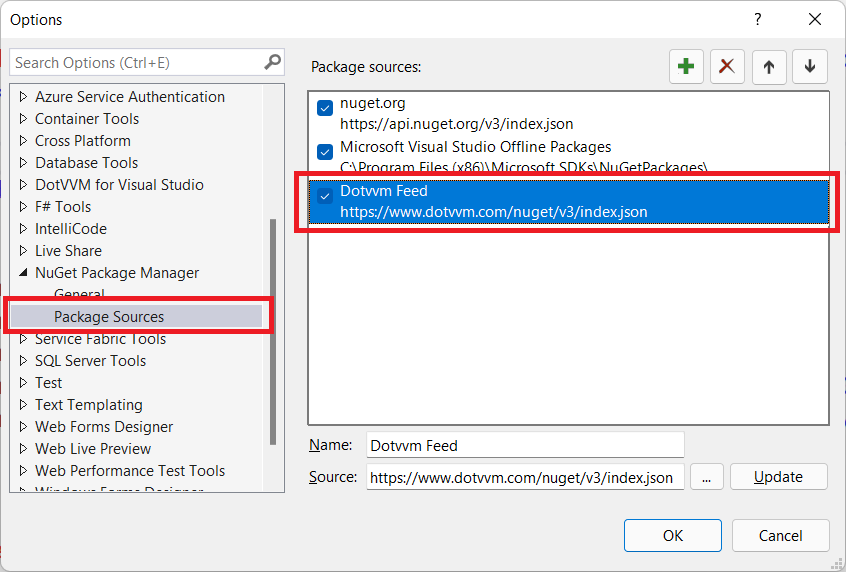Close the Options dialog
The height and width of the screenshot is (572, 846).
(815, 19)
